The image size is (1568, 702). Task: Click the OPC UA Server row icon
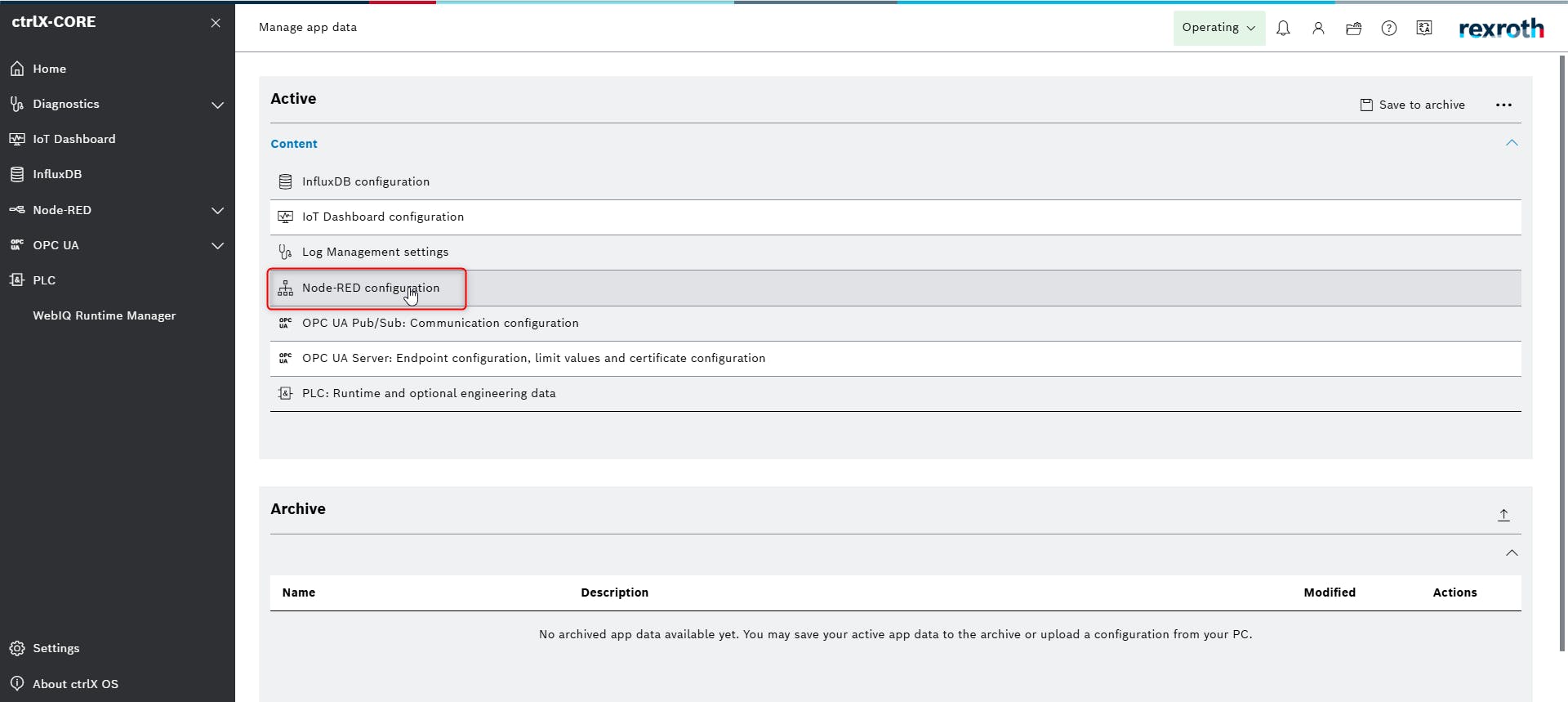[285, 358]
